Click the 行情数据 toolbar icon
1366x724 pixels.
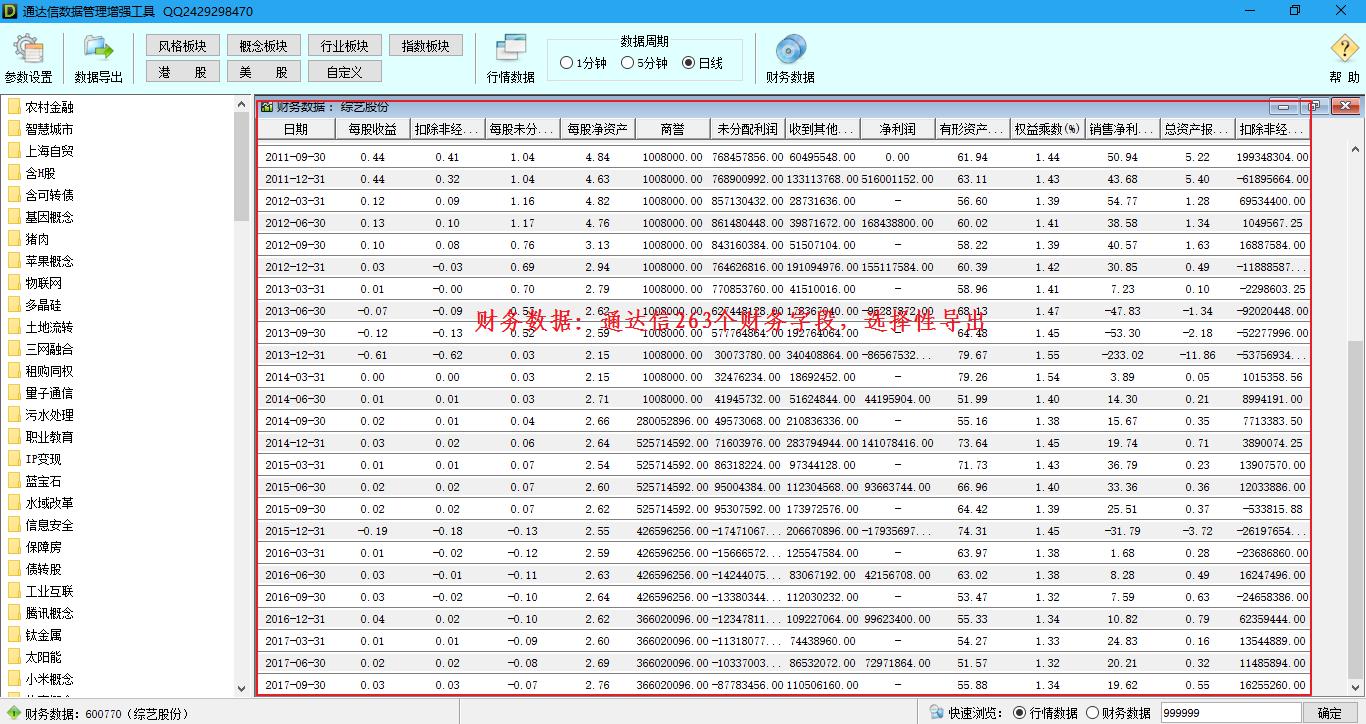[x=510, y=57]
